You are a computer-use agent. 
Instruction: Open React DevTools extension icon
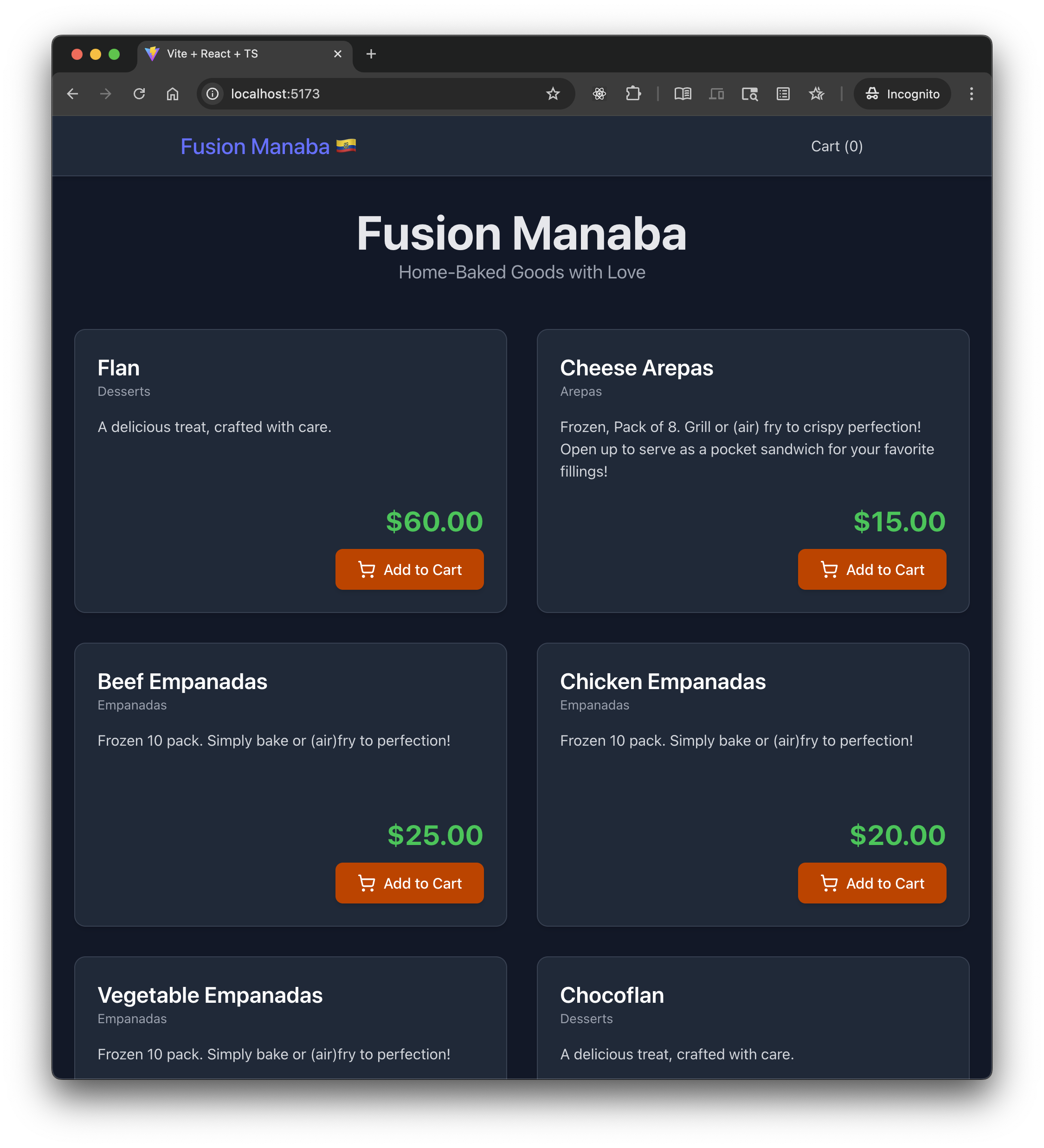point(599,94)
